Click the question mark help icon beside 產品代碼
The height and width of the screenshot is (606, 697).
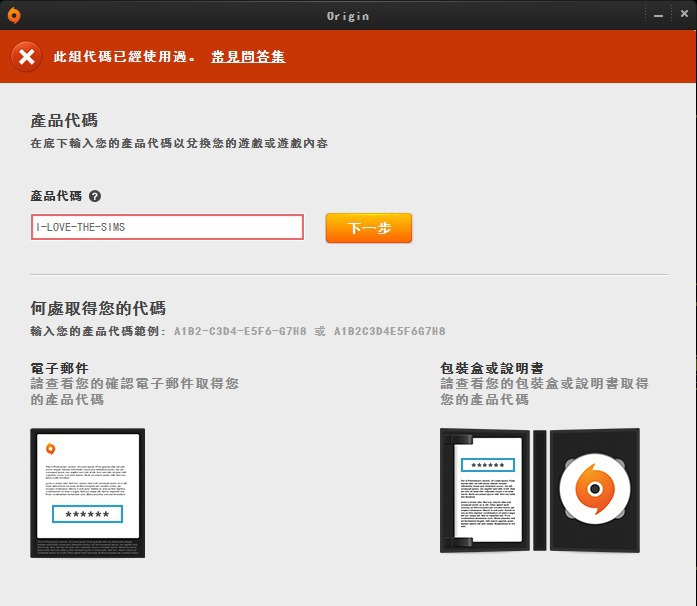pyautogui.click(x=95, y=196)
